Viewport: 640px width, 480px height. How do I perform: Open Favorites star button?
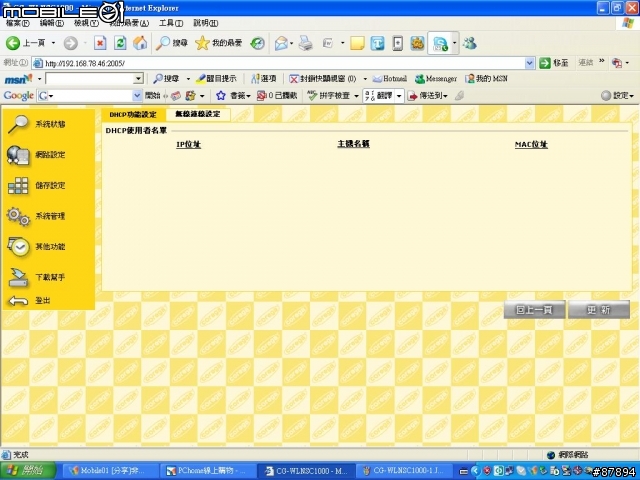(x=218, y=43)
